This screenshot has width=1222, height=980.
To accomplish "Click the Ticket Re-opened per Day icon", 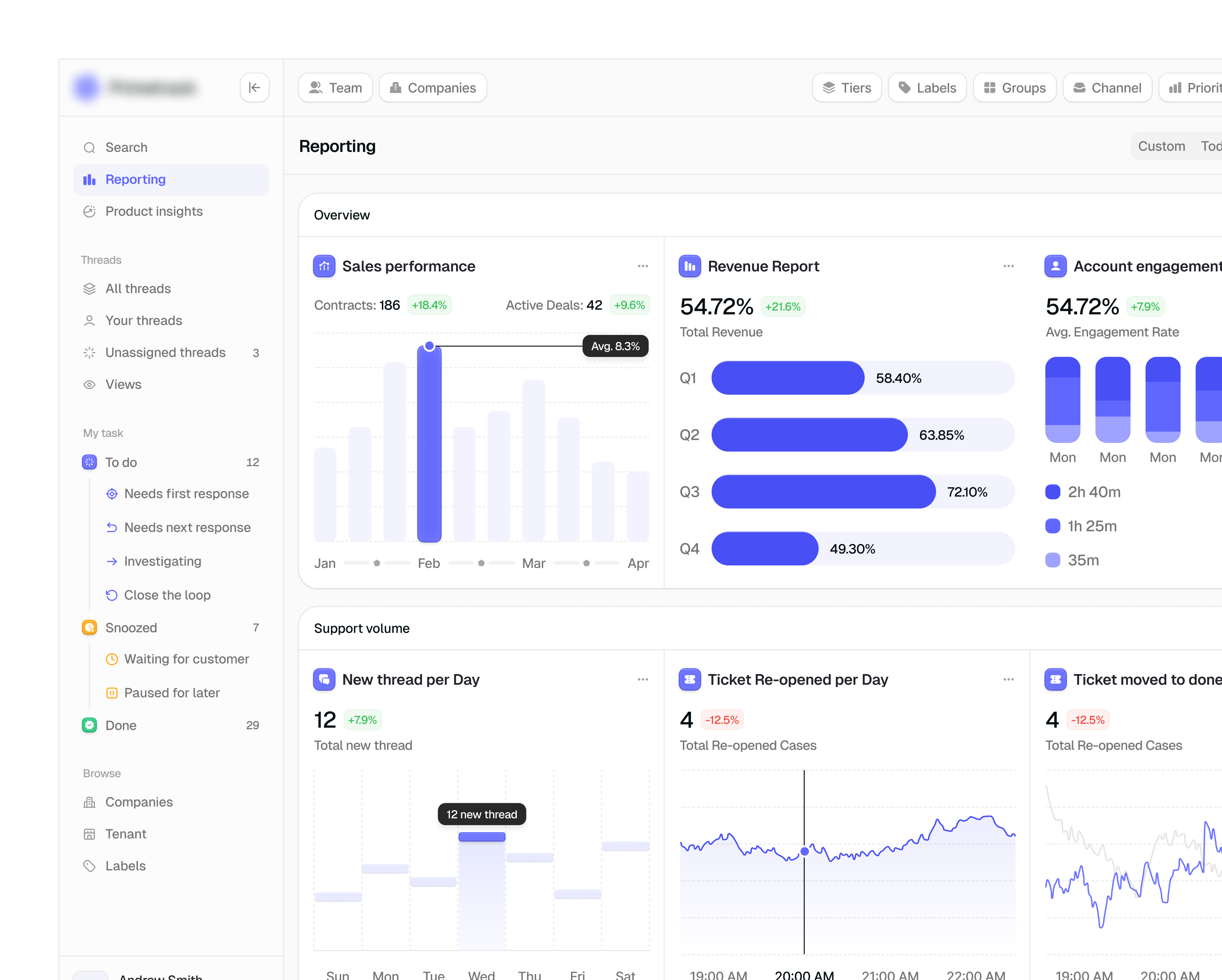I will point(690,679).
